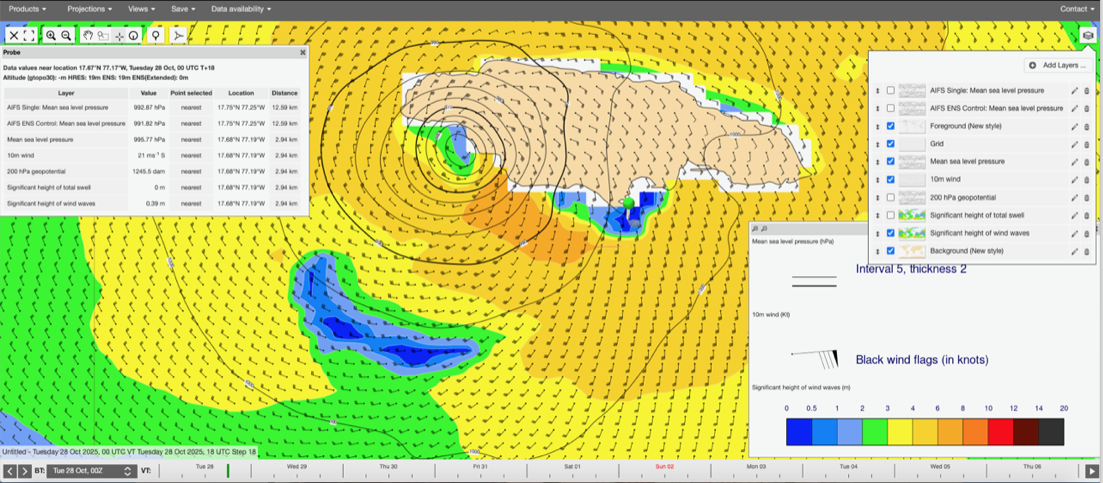The image size is (1103, 483).
Task: Enable AIFS Single mean sea level pressure
Action: [891, 91]
